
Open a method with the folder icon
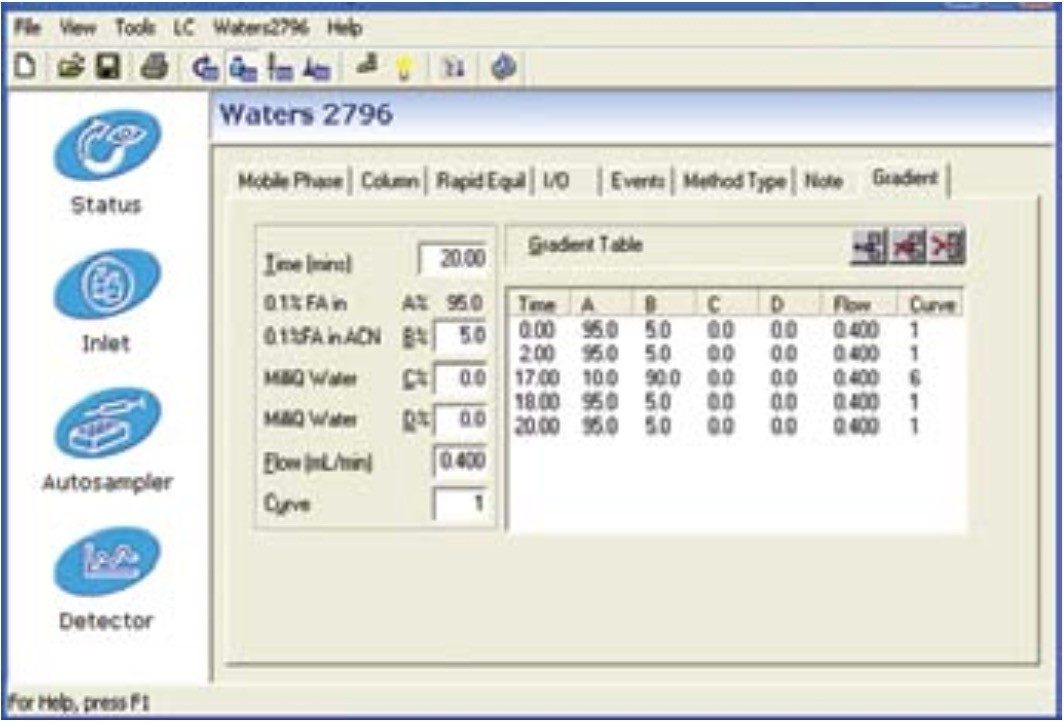70,67
